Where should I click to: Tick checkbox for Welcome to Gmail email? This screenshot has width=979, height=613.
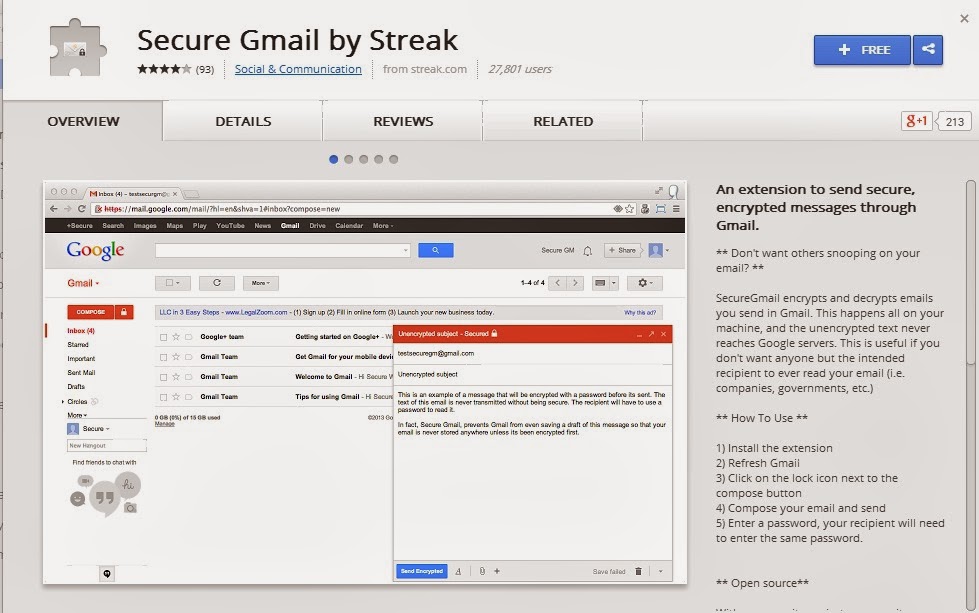[164, 377]
